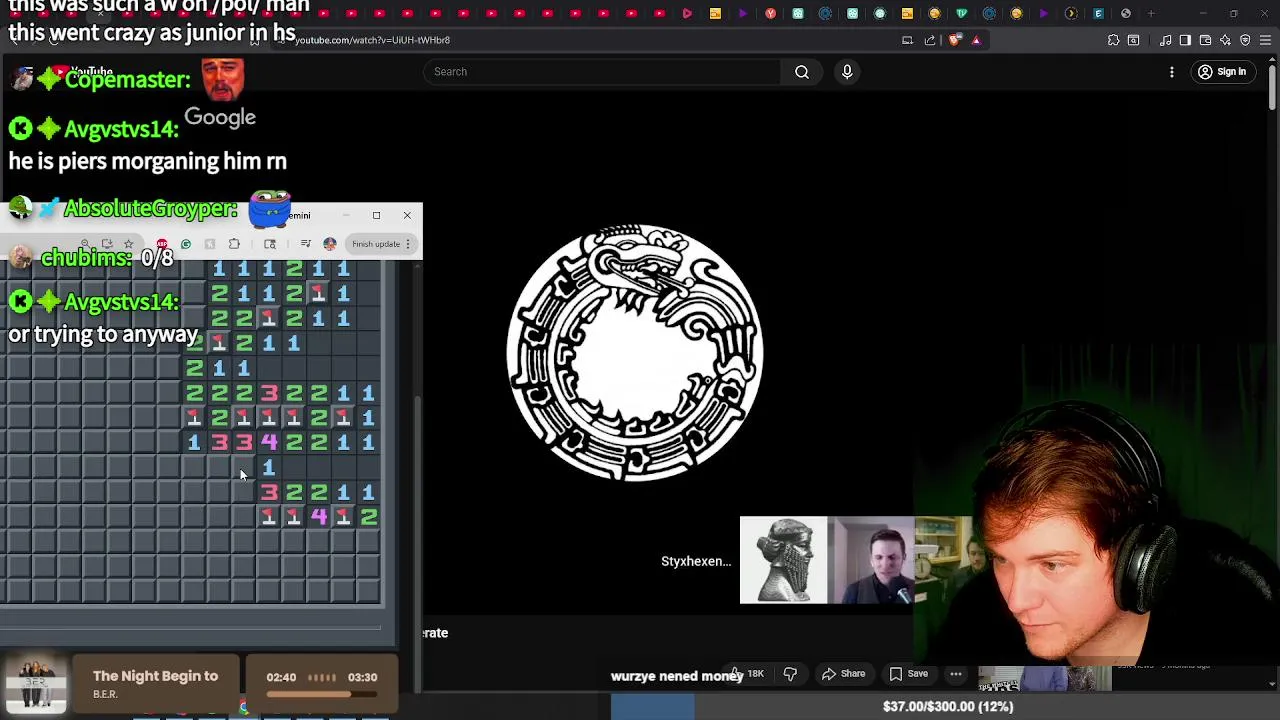The image size is (1280, 720).
Task: Click the profile avatar in small window toolbar
Action: point(330,244)
